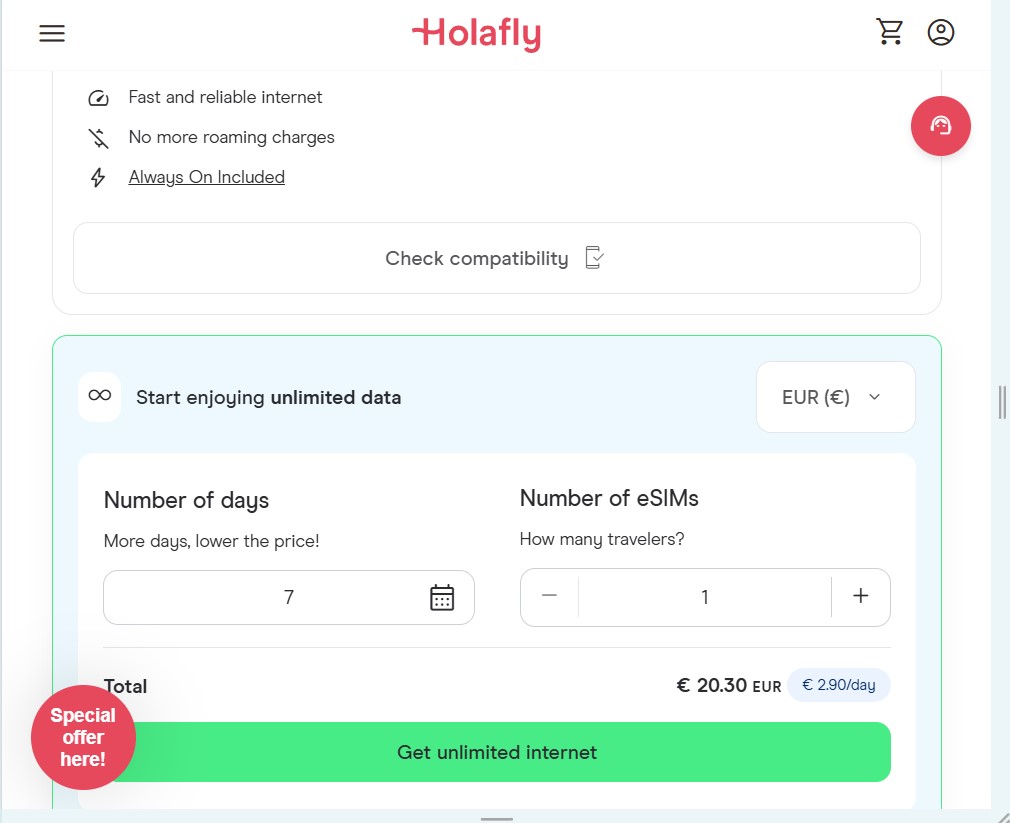The image size is (1010, 823).
Task: Click the Holafly logo
Action: [x=477, y=34]
